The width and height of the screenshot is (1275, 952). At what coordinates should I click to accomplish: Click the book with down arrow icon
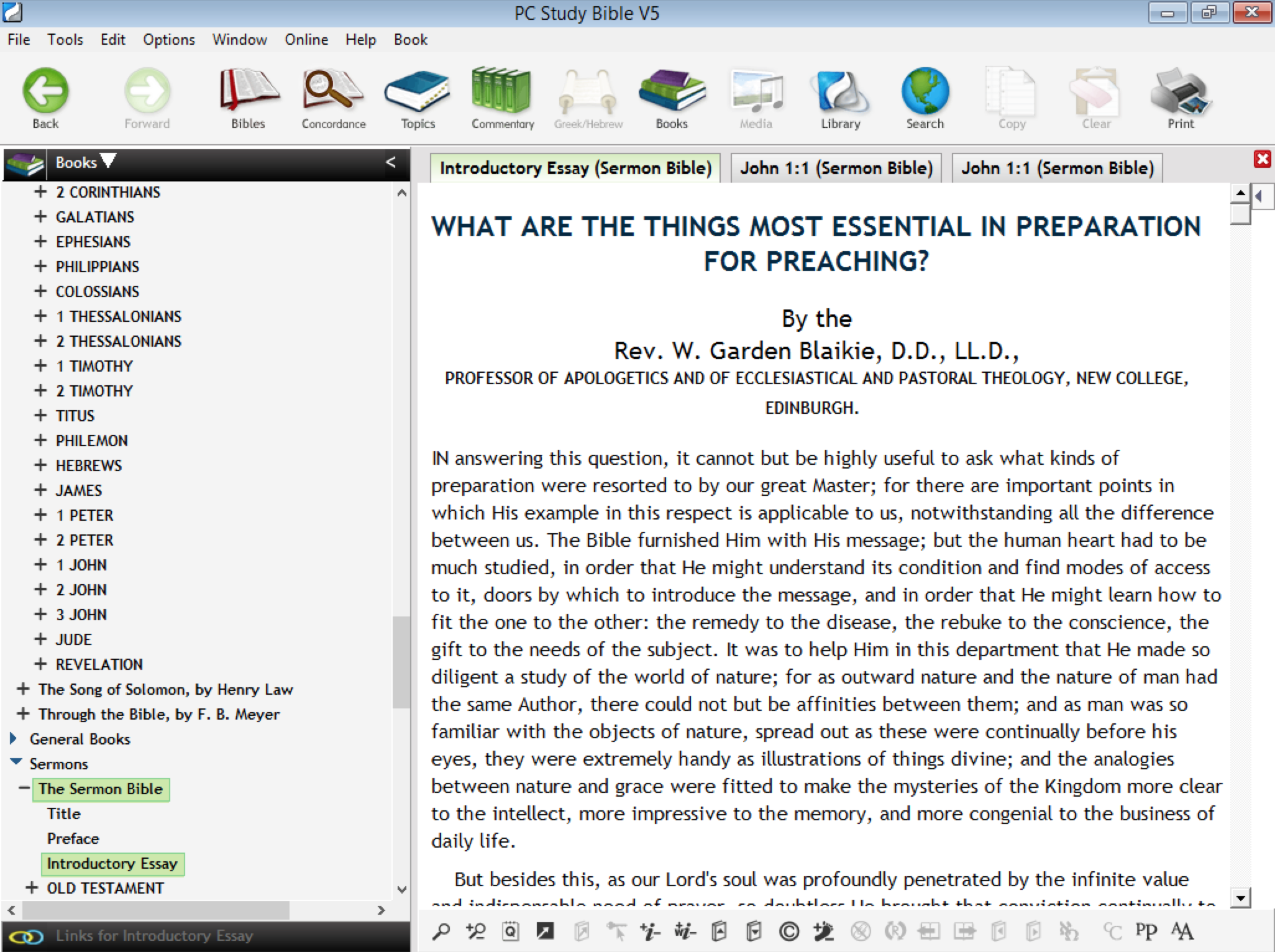click(x=754, y=931)
